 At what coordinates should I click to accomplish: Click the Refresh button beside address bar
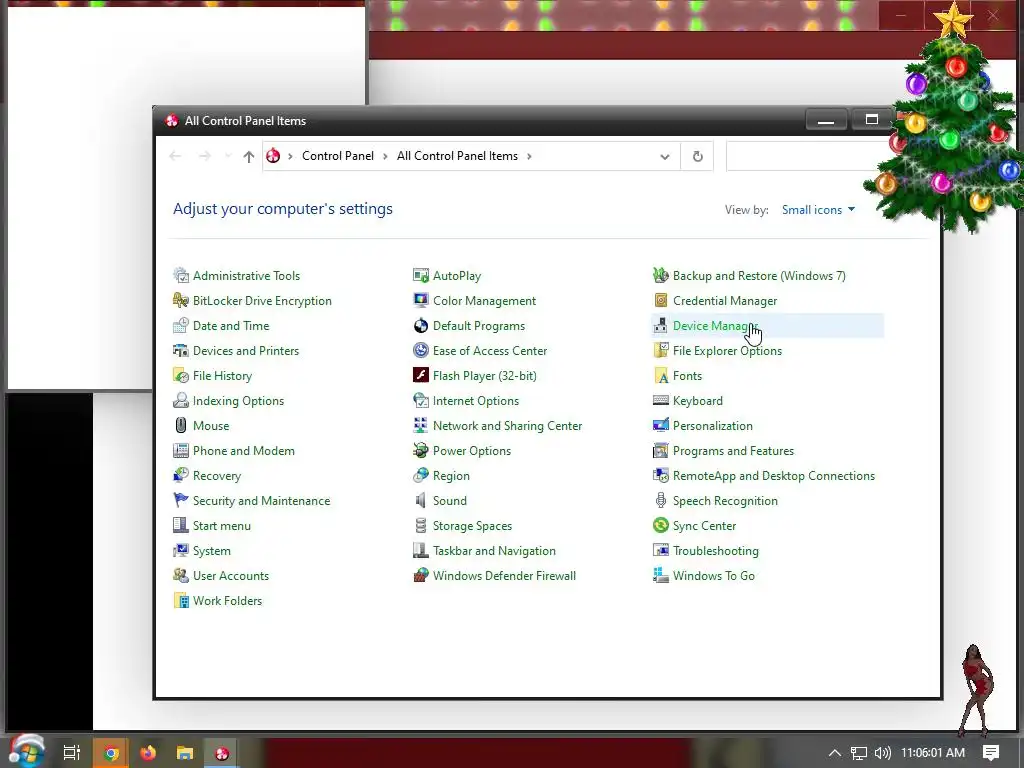pos(697,157)
